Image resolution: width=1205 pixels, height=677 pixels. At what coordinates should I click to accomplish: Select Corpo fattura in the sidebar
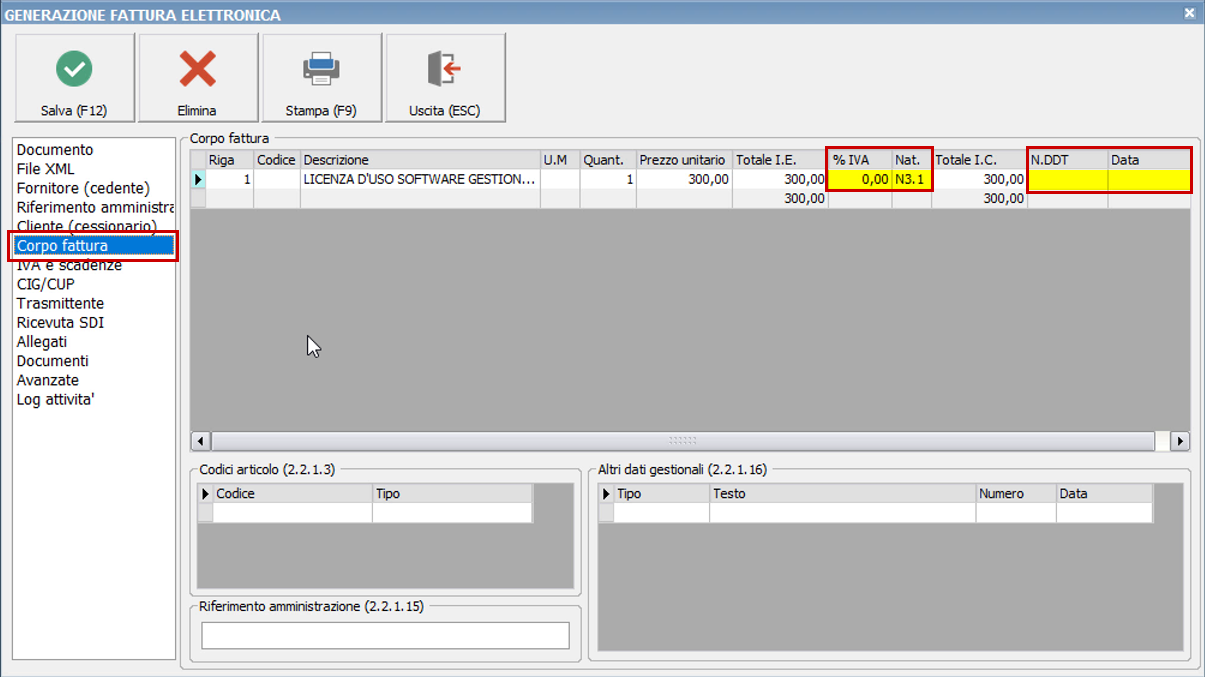click(x=95, y=245)
